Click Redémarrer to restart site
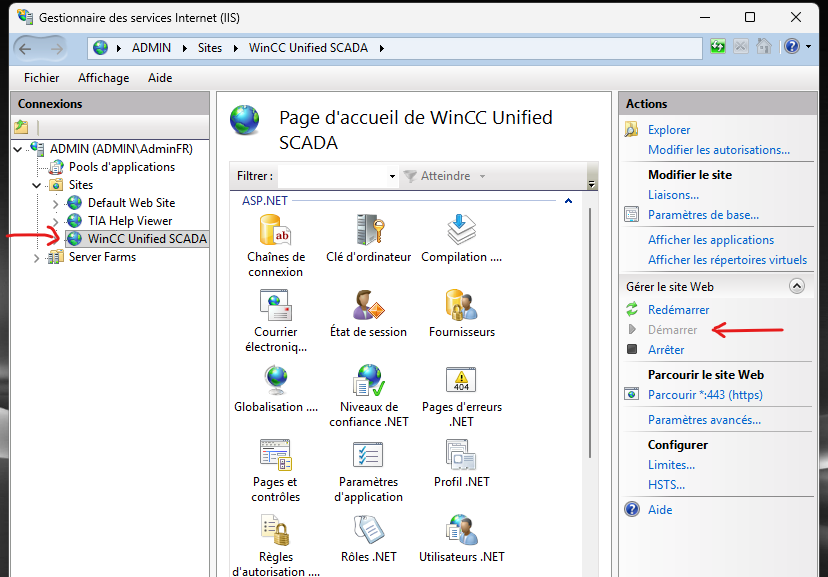Viewport: 828px width, 577px height. coord(678,310)
